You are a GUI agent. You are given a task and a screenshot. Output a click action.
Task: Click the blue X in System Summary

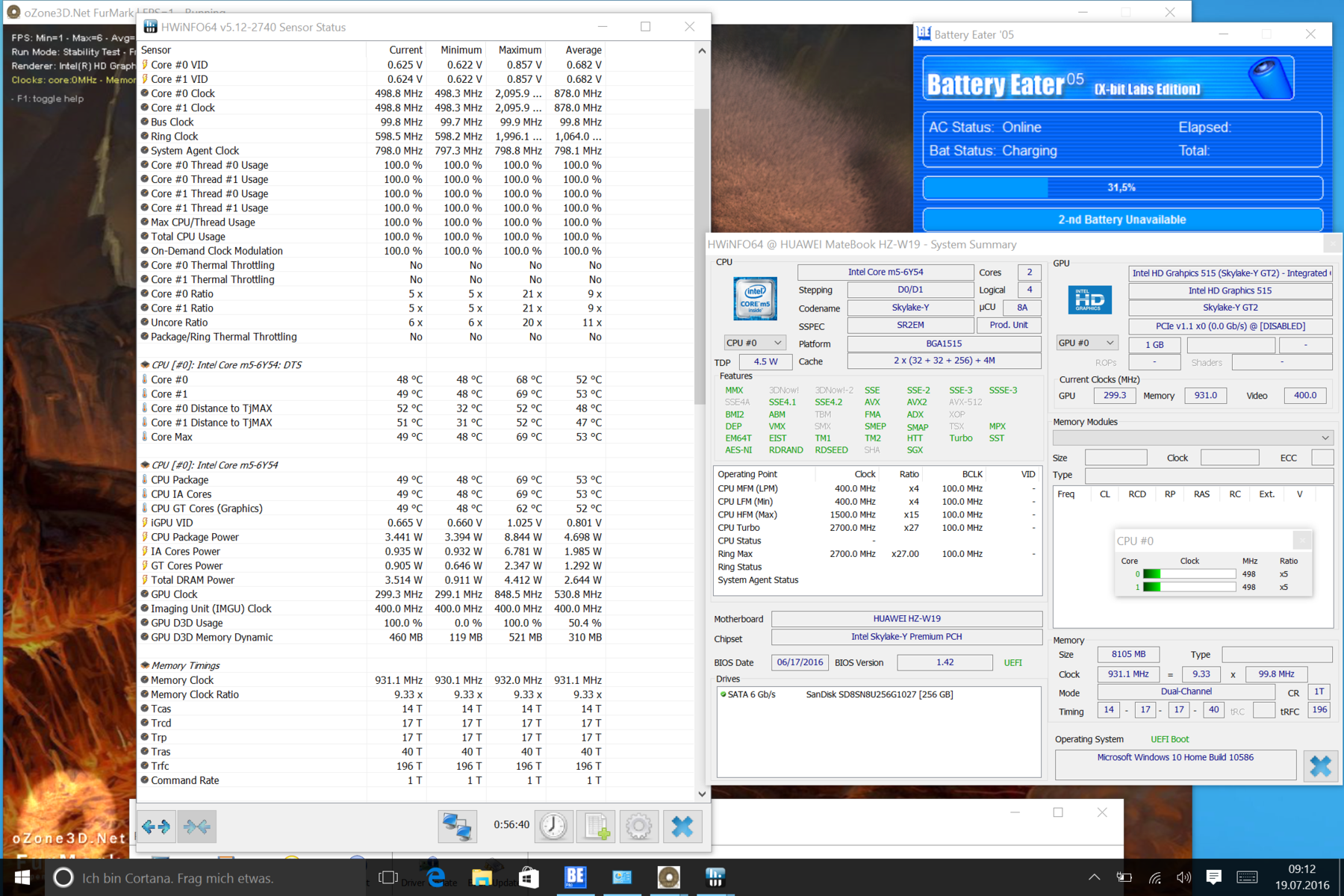(1319, 766)
